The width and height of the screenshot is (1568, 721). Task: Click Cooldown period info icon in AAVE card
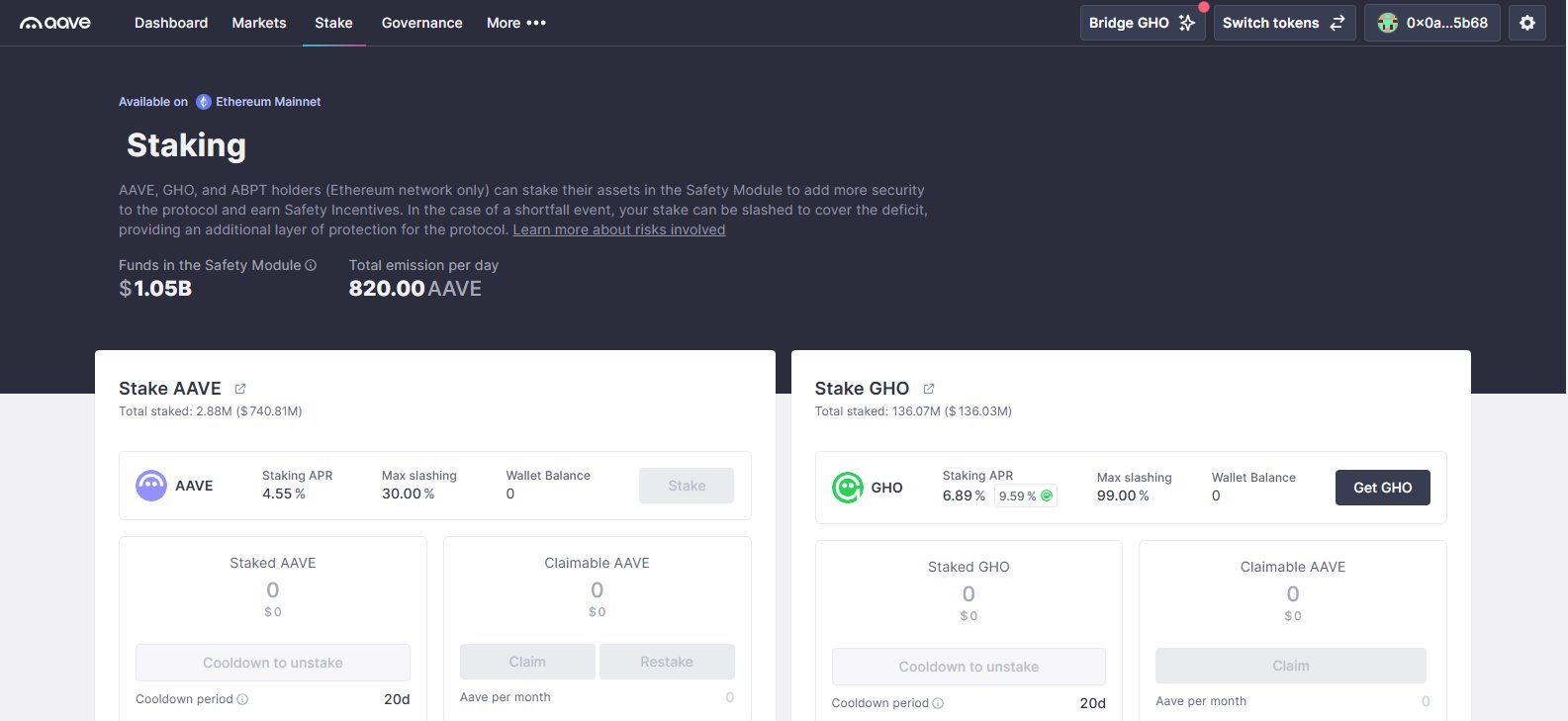[242, 699]
